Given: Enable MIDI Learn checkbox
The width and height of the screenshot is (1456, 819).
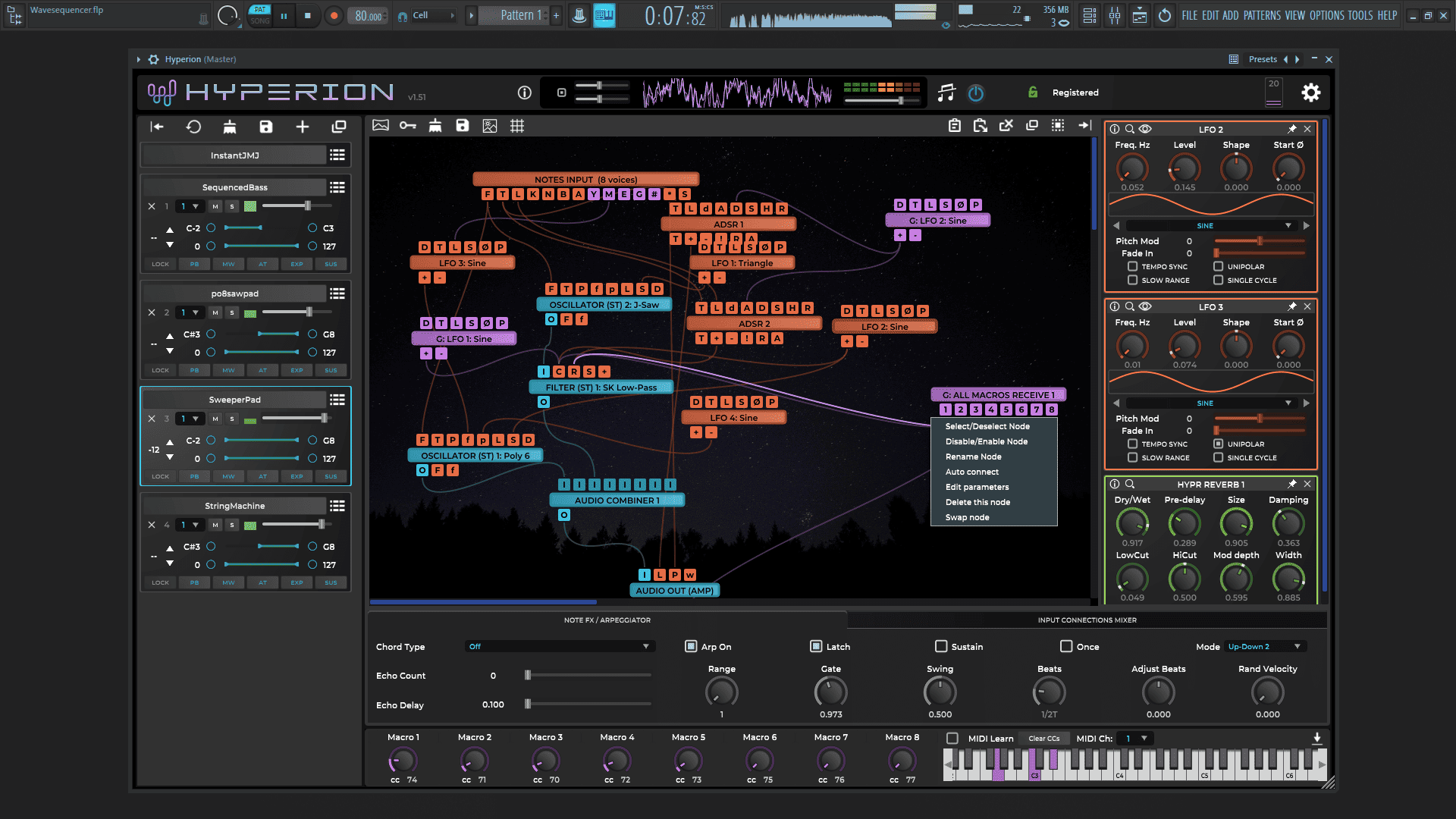Looking at the screenshot, I should click(x=952, y=738).
